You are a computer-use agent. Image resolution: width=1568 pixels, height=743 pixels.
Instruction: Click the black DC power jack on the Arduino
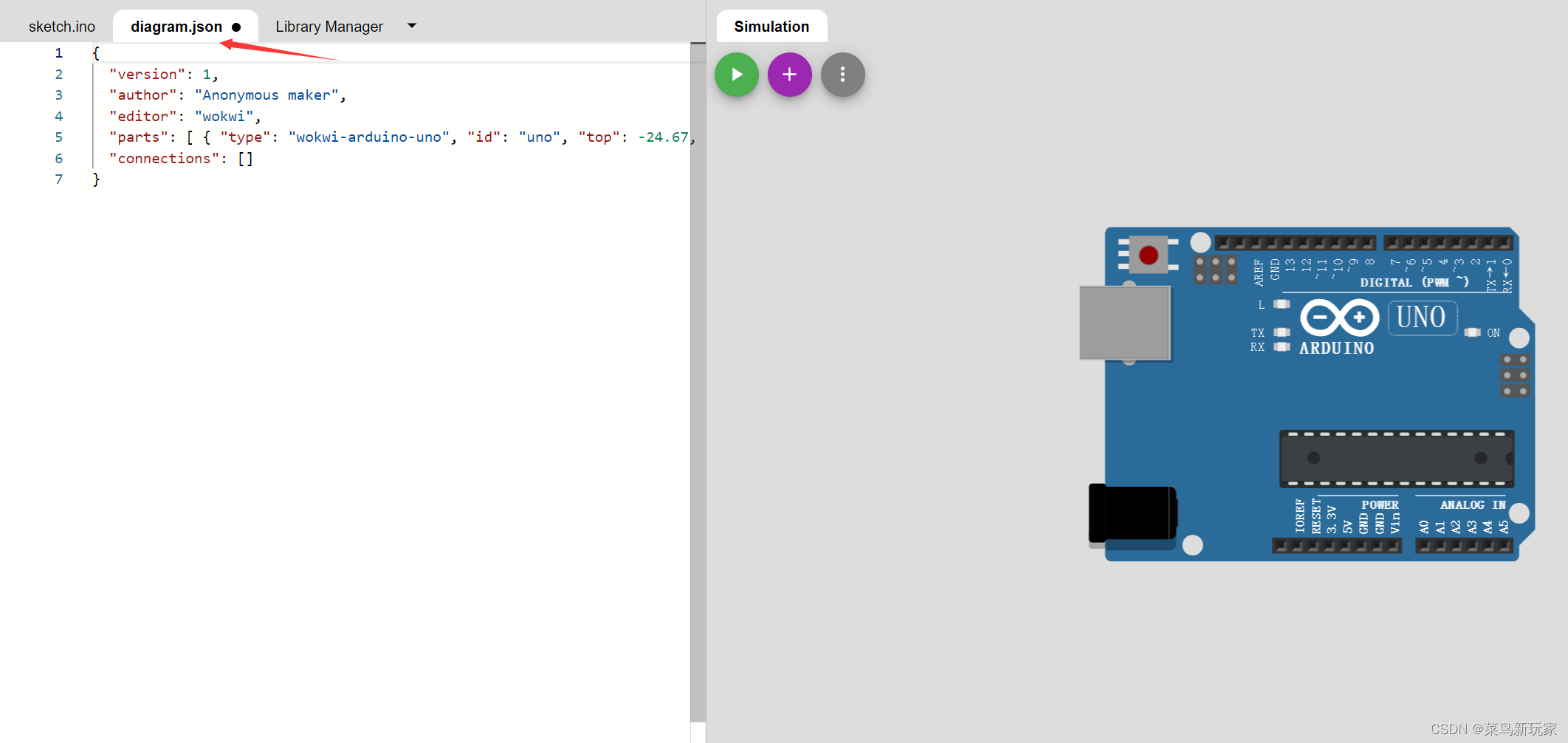[x=1132, y=514]
